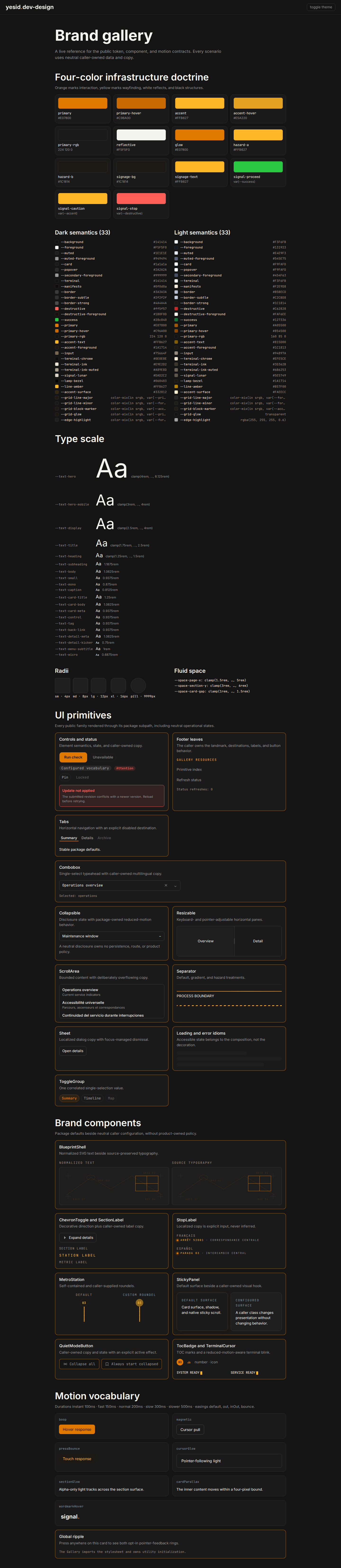Click the clear (x) icon in the Combobox

[x=166, y=885]
